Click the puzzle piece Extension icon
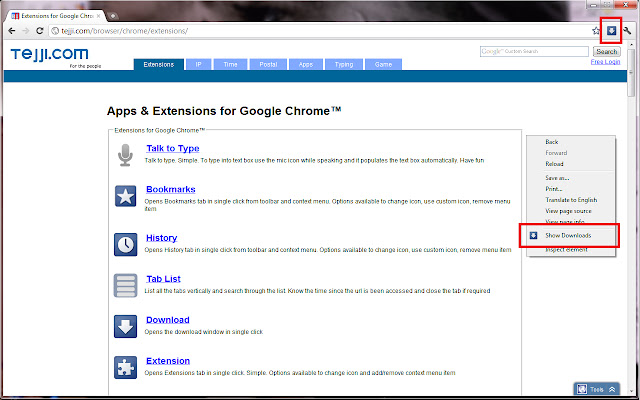The height and width of the screenshot is (400, 640). pyautogui.click(x=126, y=366)
